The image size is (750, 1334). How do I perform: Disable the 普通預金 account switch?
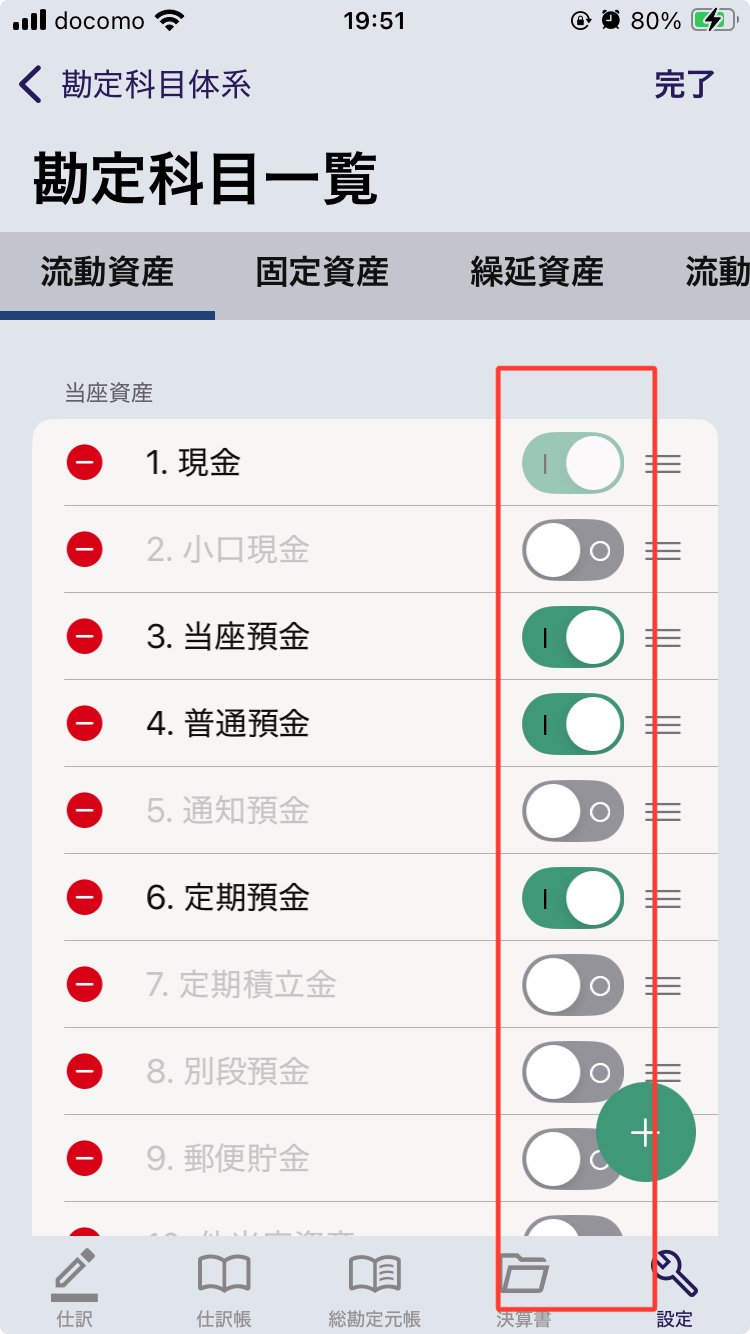pyautogui.click(x=573, y=724)
